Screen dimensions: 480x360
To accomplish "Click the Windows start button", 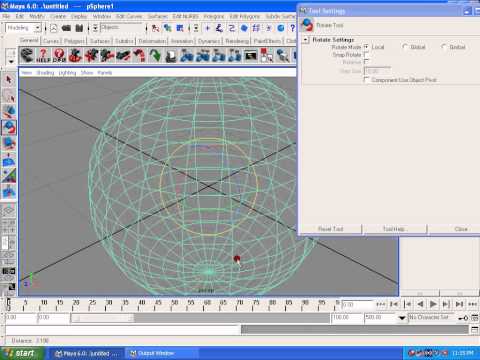I will 22,353.
